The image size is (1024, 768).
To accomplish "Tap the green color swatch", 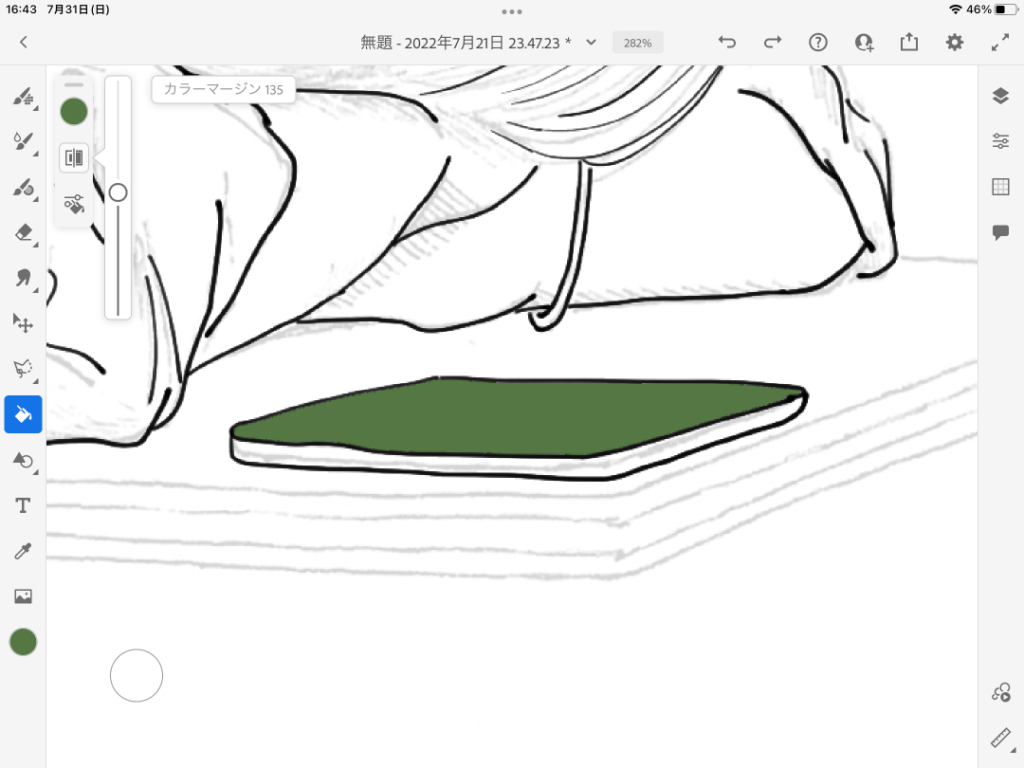I will point(22,642).
